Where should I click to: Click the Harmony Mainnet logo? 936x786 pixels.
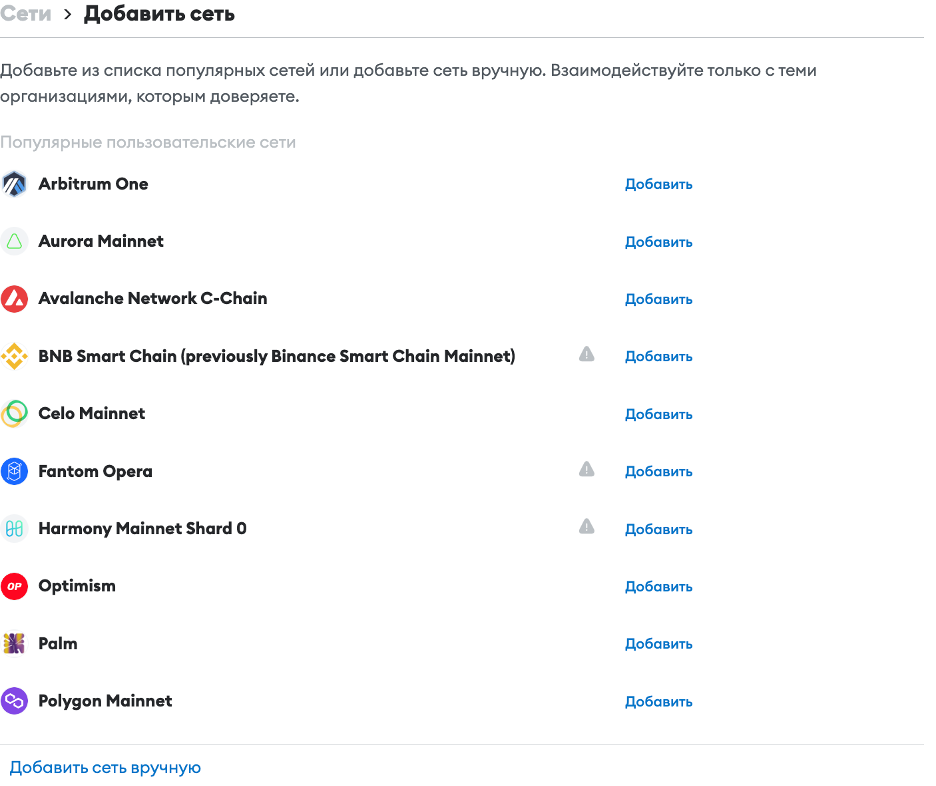(x=14, y=529)
